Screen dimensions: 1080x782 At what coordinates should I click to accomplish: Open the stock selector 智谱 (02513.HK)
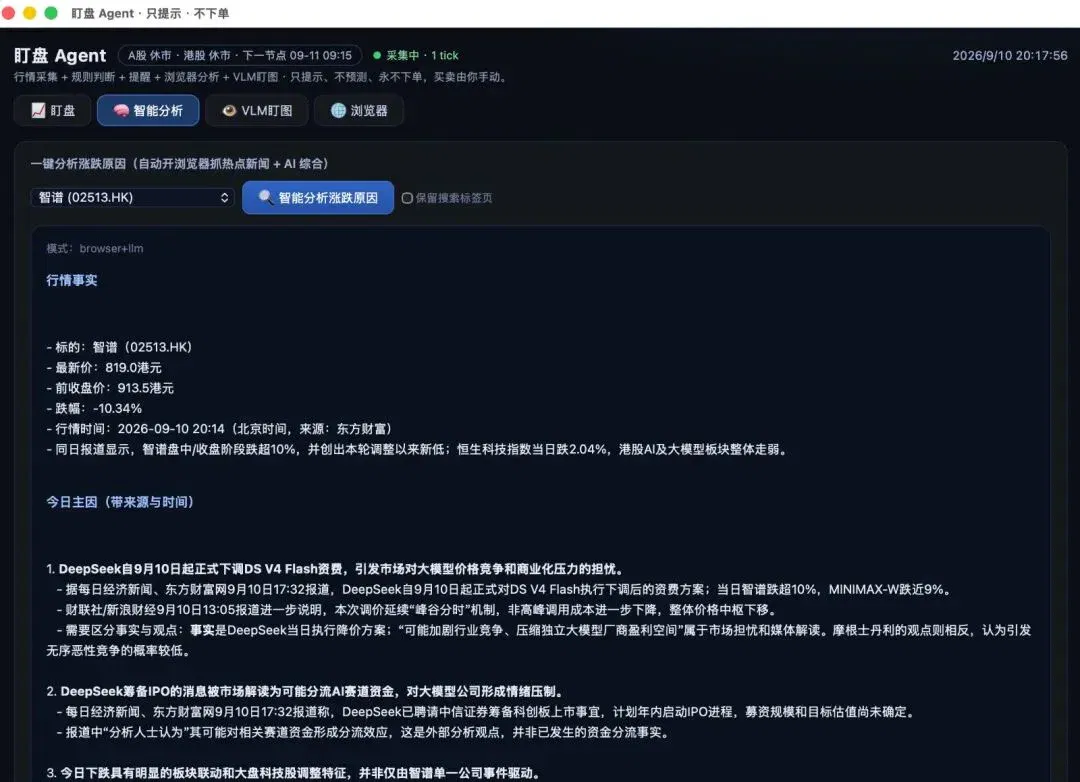[x=132, y=198]
